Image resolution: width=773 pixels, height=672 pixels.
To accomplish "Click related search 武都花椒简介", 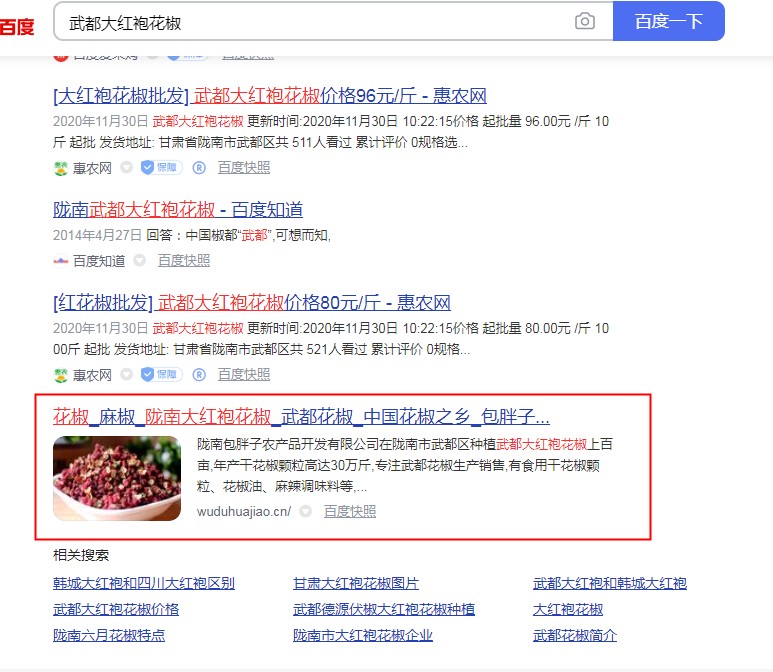I will pos(575,635).
